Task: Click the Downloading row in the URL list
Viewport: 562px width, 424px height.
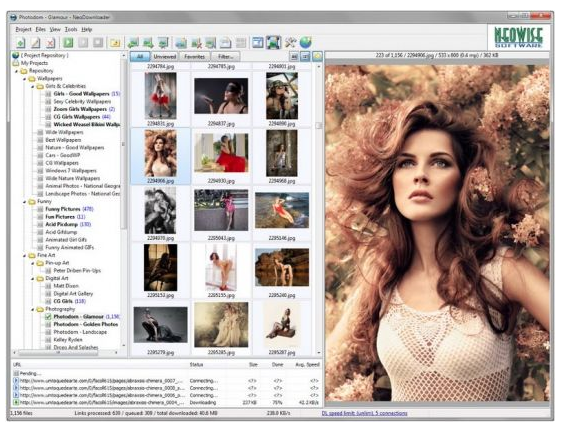Action: pos(167,403)
